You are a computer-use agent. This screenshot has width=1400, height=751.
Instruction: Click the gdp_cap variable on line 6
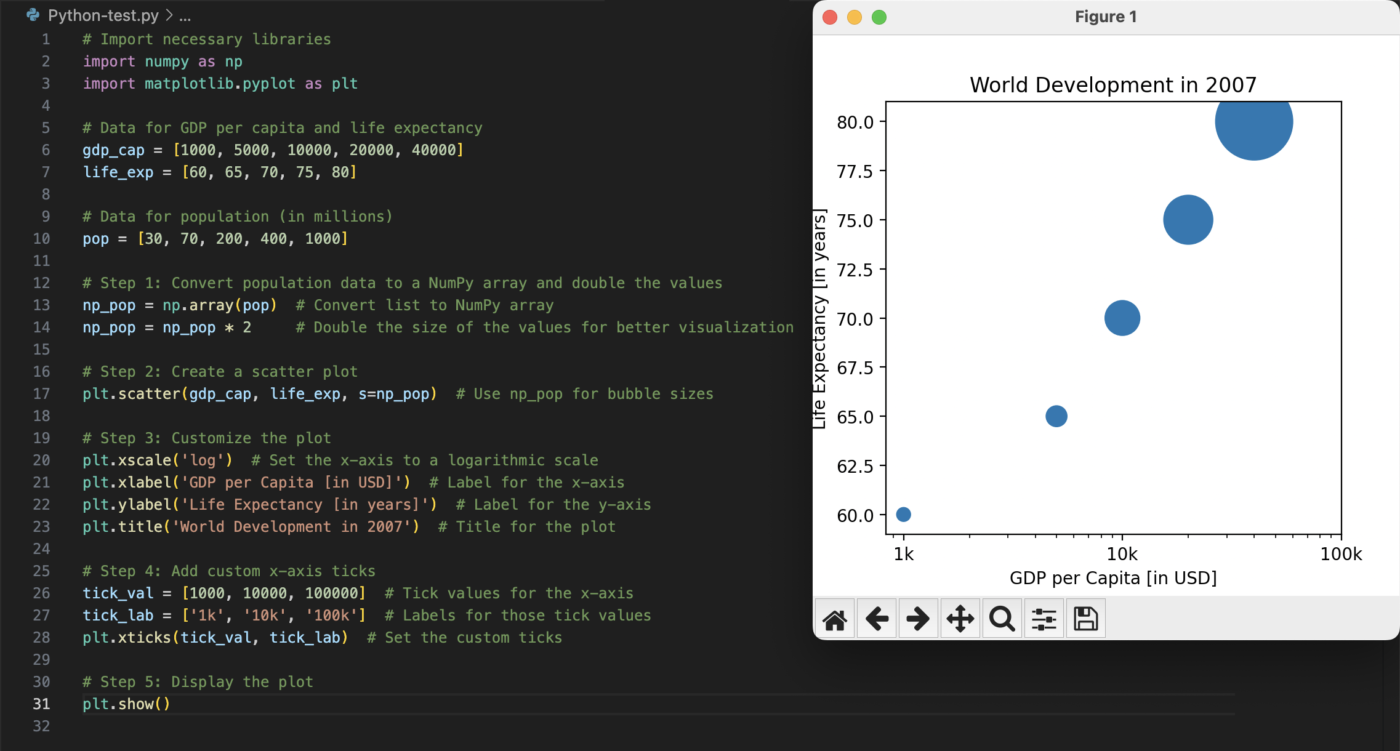pos(113,150)
